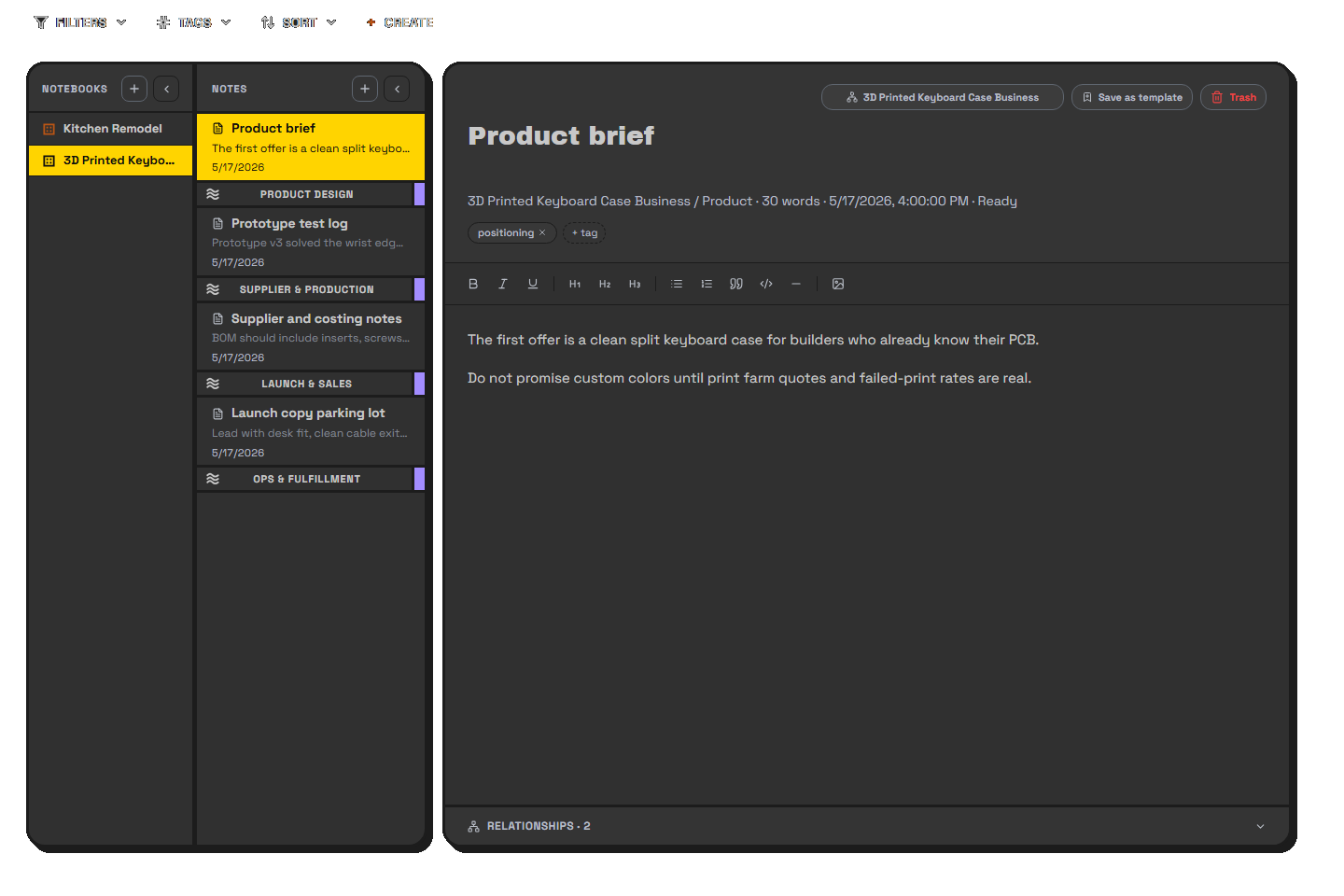Open the Tags dropdown

[x=194, y=22]
